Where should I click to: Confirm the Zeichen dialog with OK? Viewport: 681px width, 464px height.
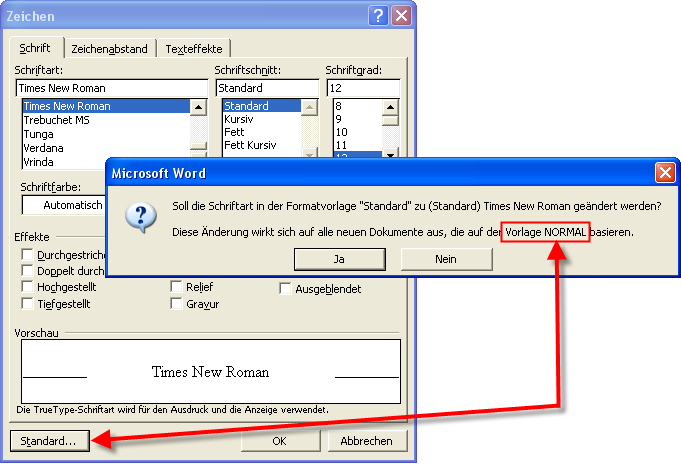[280, 441]
